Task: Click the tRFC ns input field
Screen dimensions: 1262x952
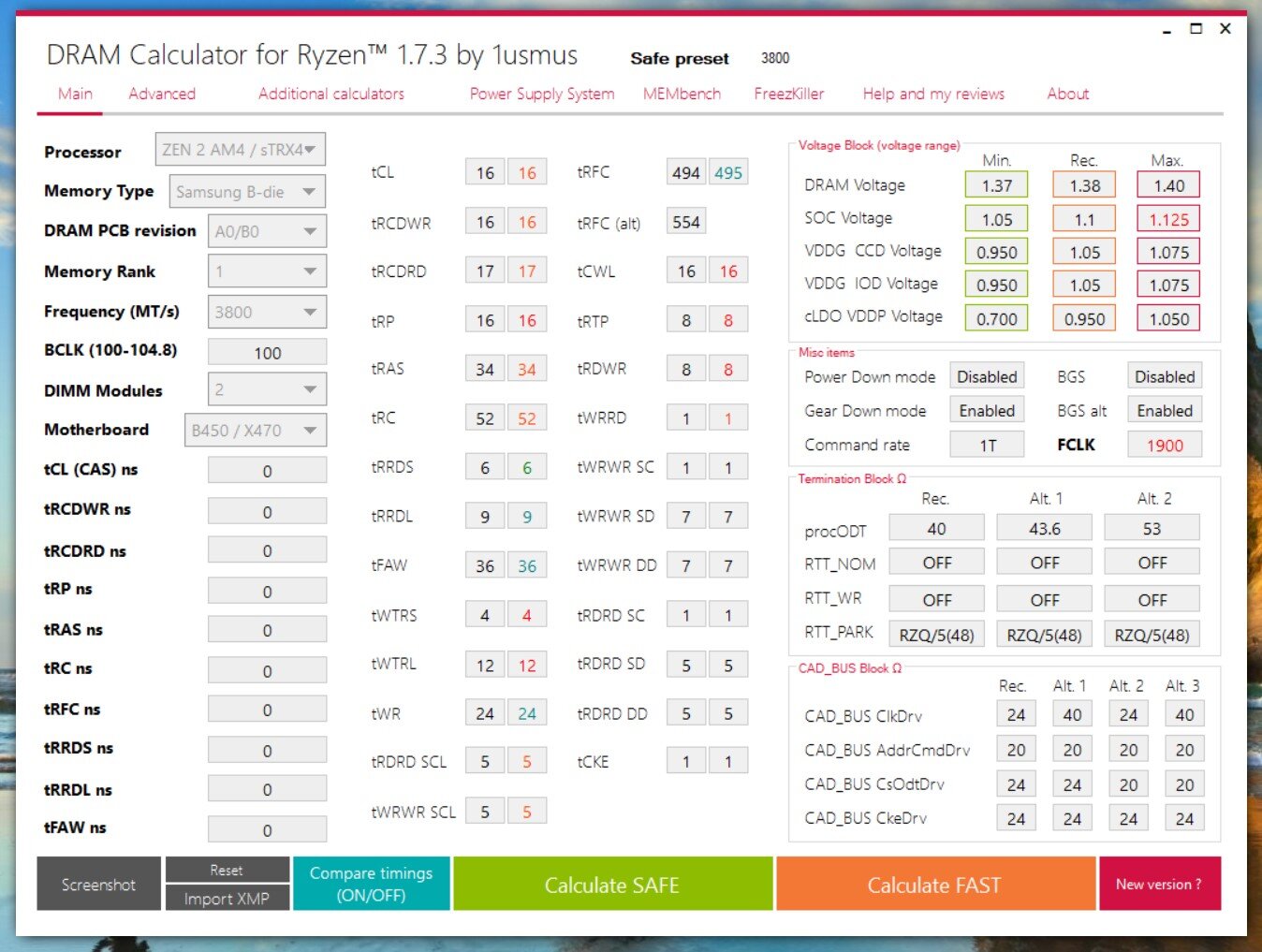Action: [267, 710]
